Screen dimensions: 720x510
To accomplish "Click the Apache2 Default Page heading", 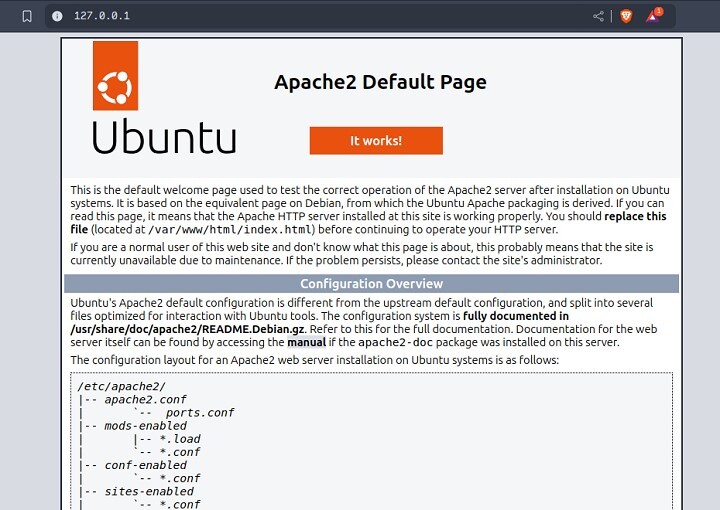I will 380,82.
